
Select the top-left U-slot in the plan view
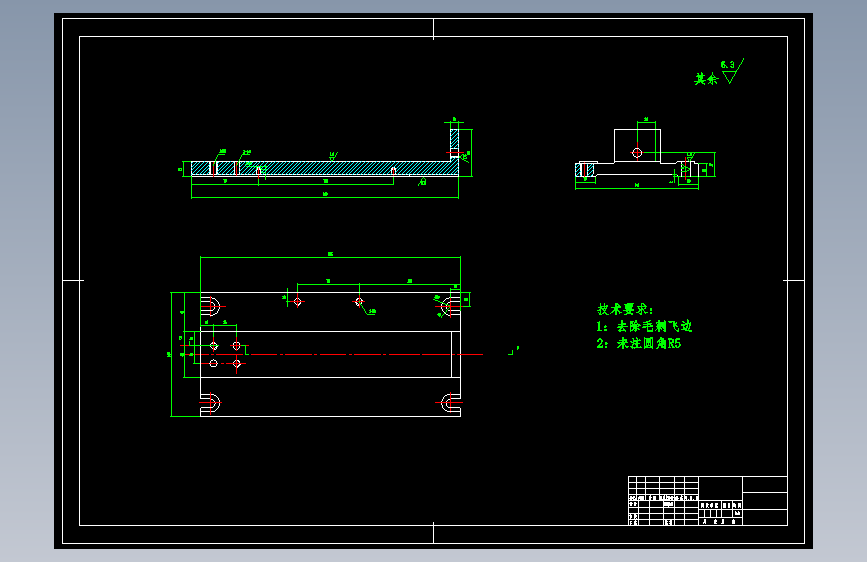click(210, 306)
